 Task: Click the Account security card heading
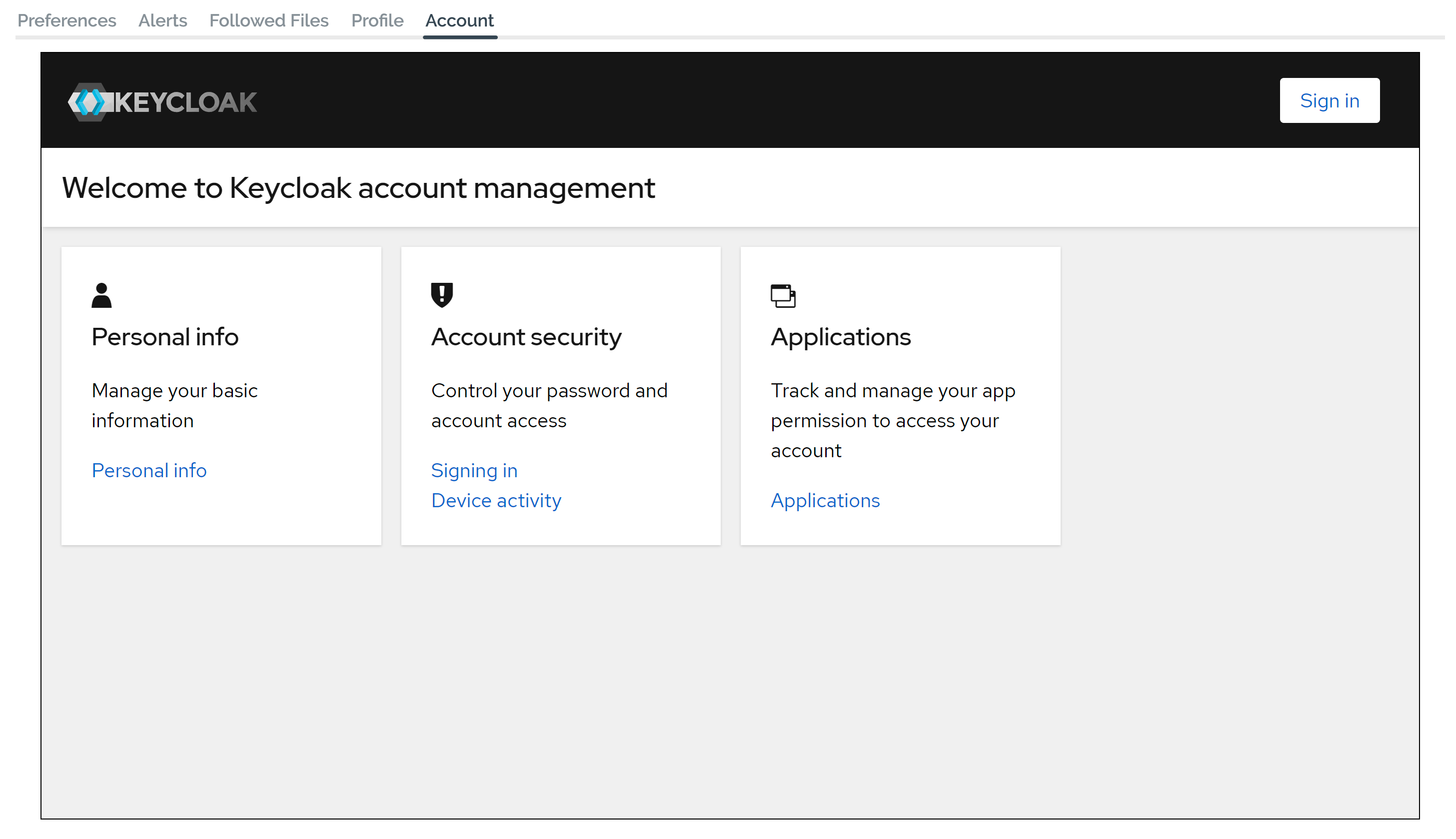click(x=526, y=336)
